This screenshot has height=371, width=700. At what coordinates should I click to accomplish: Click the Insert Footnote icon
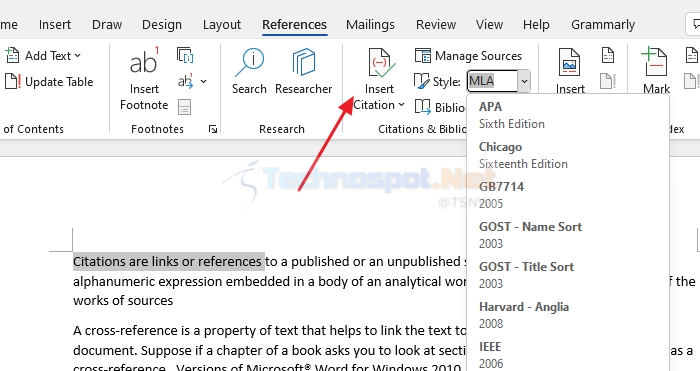144,62
